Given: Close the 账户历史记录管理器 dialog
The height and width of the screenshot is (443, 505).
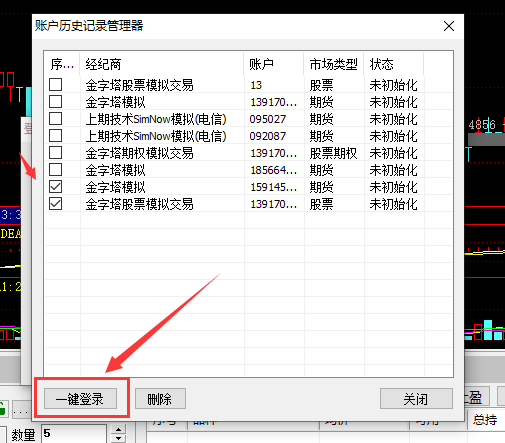Looking at the screenshot, I should pyautogui.click(x=449, y=26).
